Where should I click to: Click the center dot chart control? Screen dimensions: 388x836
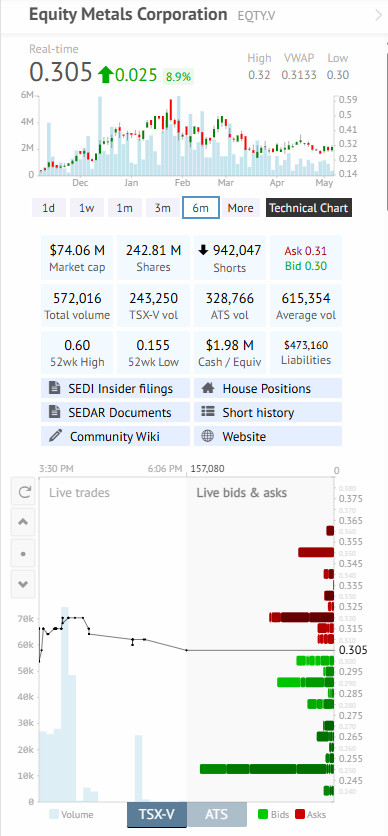pos(23,553)
